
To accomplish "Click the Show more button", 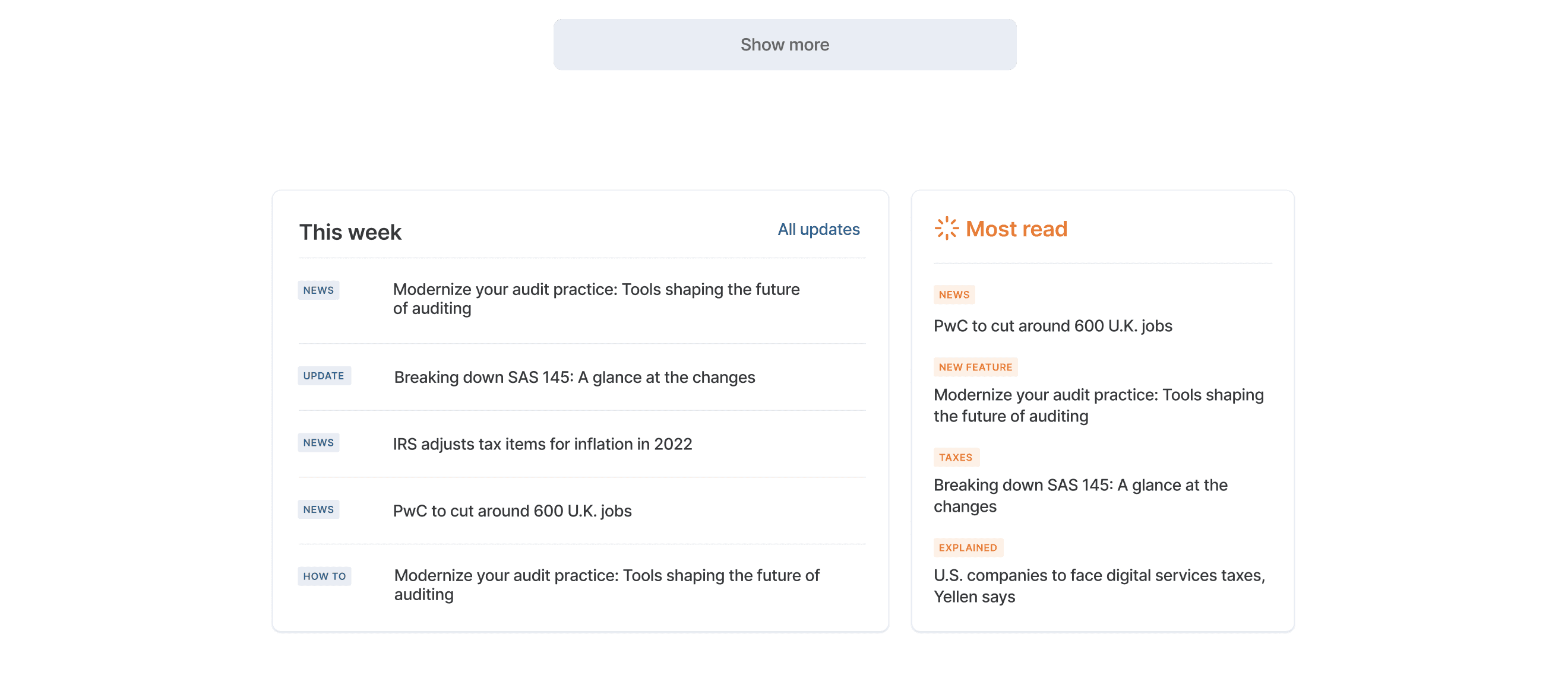I will point(784,45).
